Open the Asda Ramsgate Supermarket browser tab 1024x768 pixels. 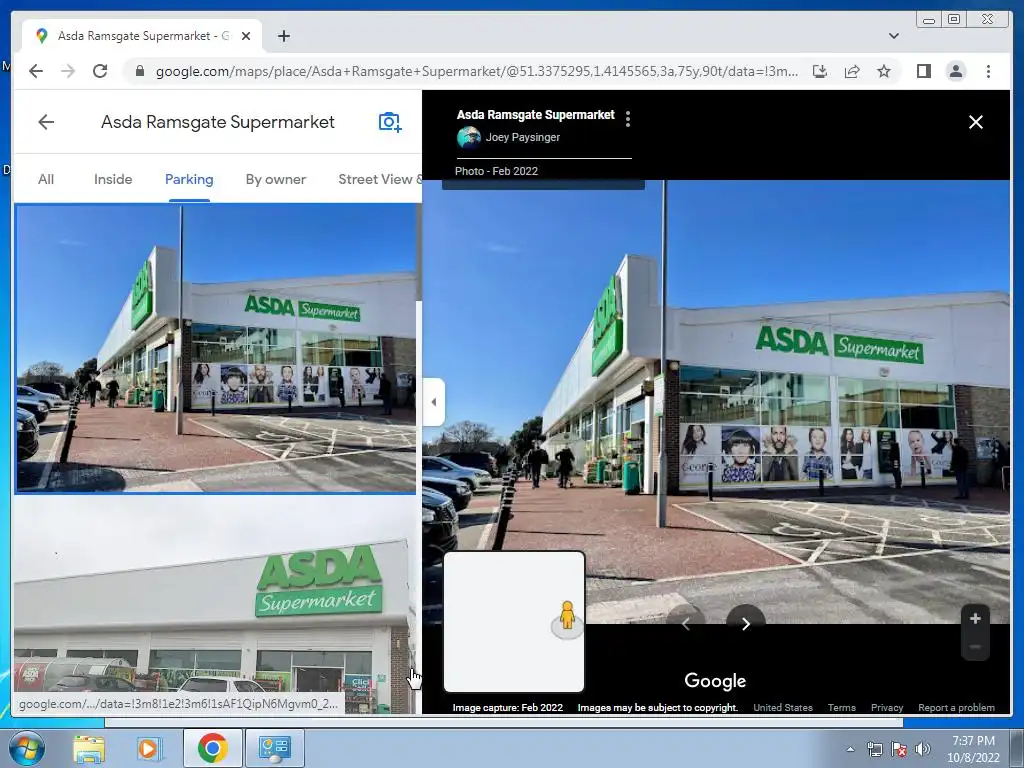tap(144, 36)
